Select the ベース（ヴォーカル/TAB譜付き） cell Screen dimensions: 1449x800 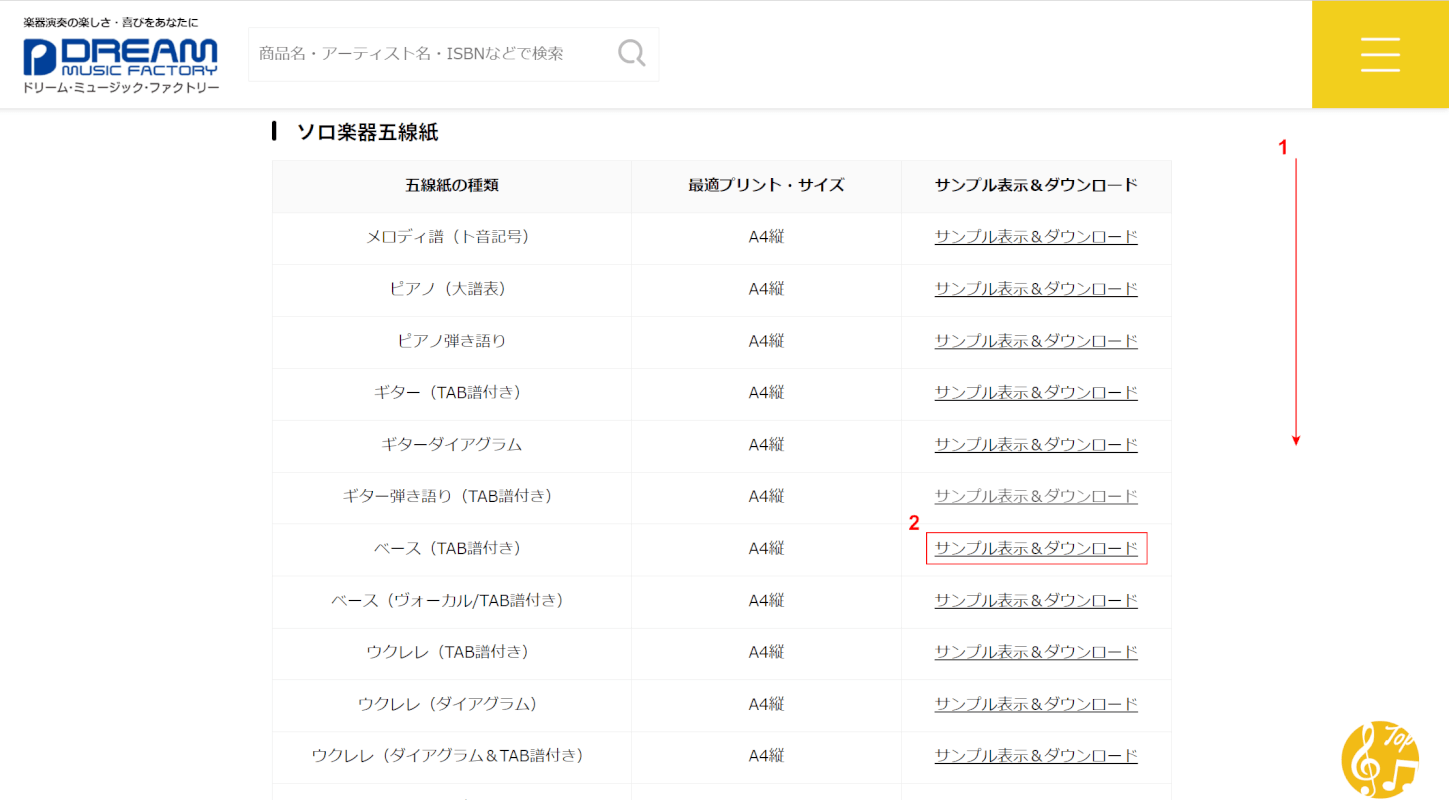[452, 602]
